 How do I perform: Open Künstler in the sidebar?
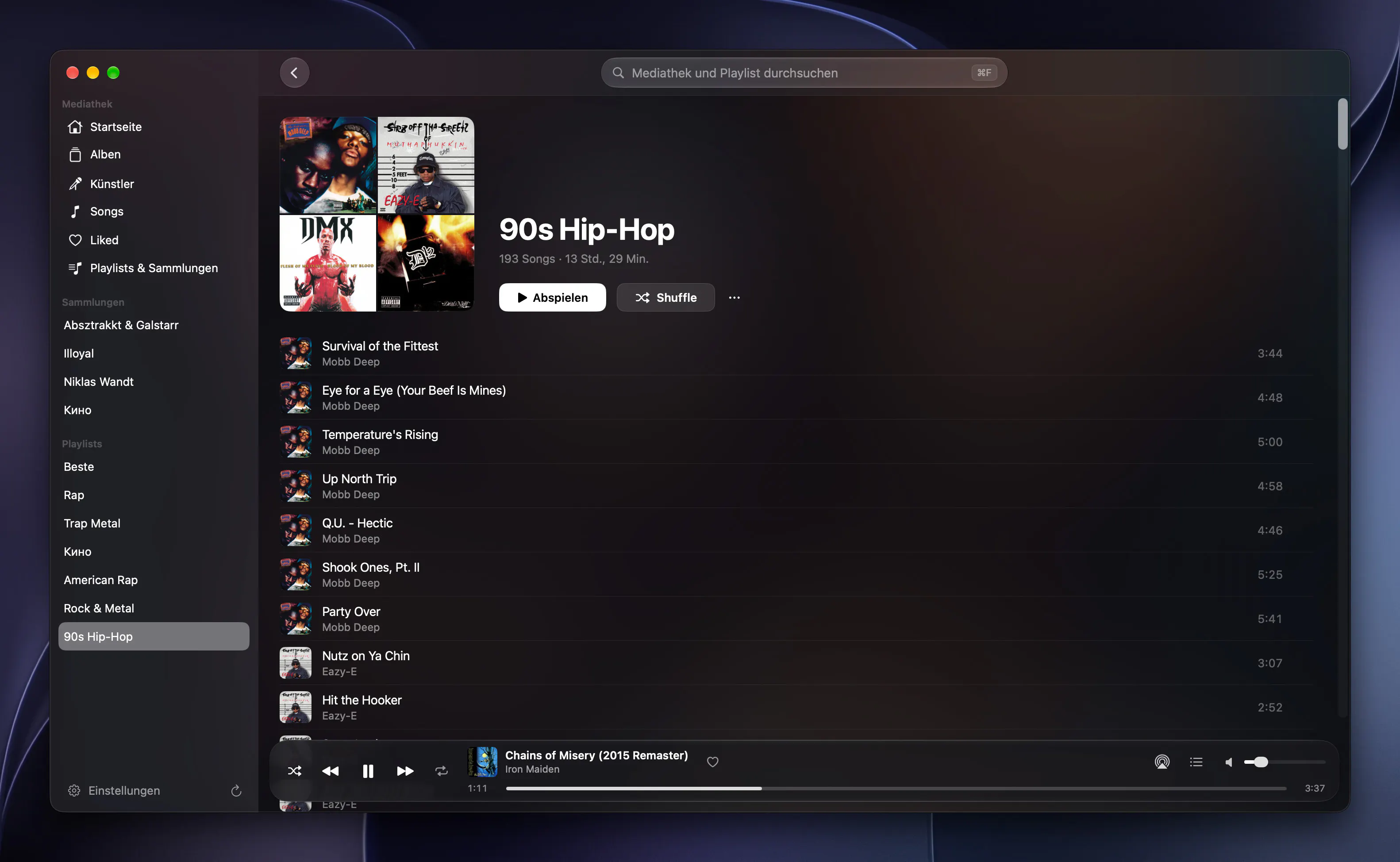point(154,184)
